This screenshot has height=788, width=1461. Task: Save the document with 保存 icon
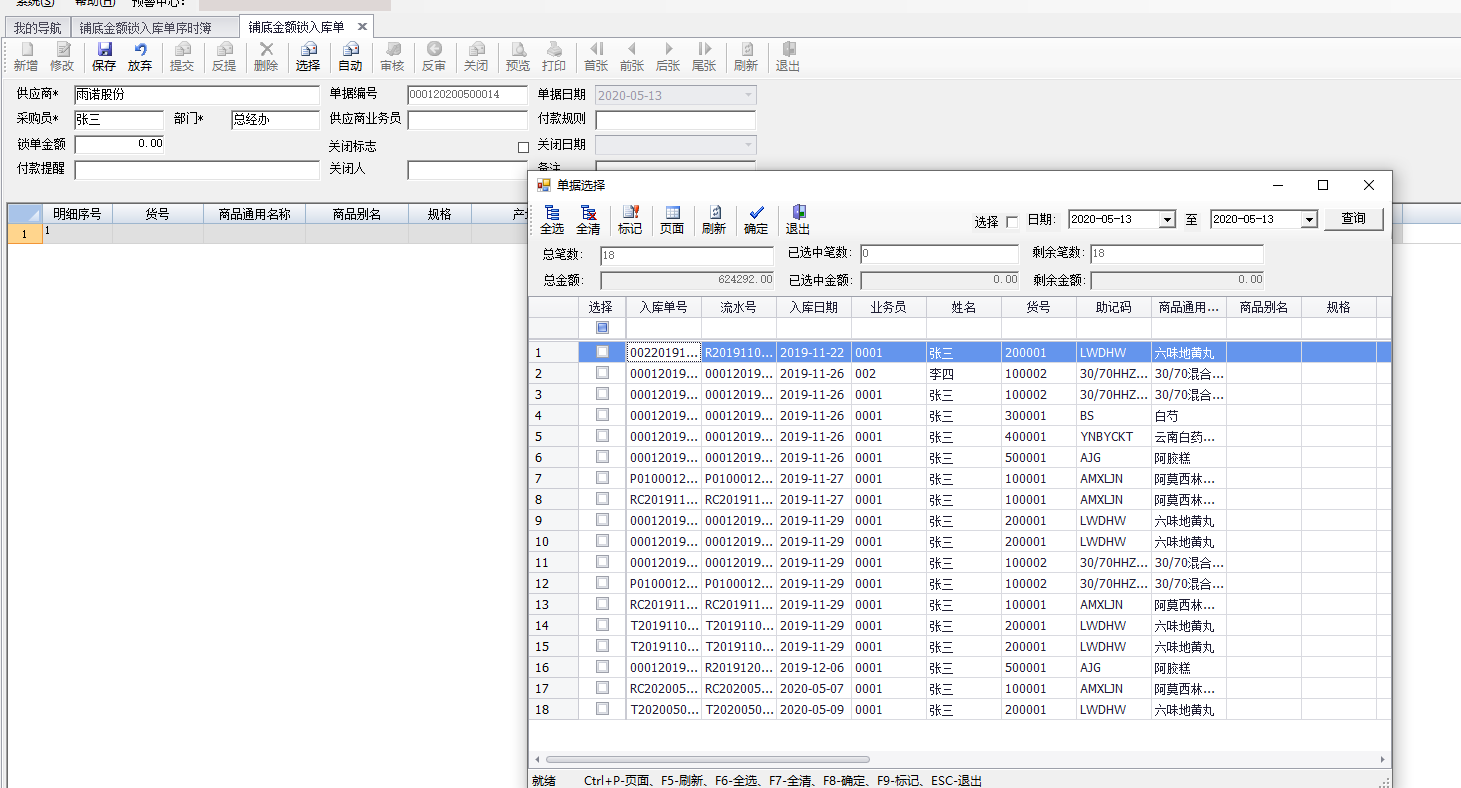point(104,56)
